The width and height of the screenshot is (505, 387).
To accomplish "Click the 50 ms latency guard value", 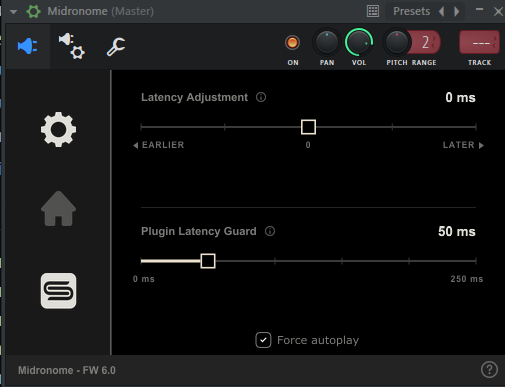I will (457, 231).
